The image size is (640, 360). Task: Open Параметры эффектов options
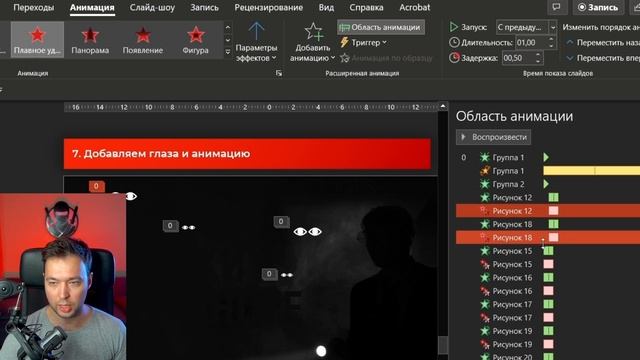256,42
